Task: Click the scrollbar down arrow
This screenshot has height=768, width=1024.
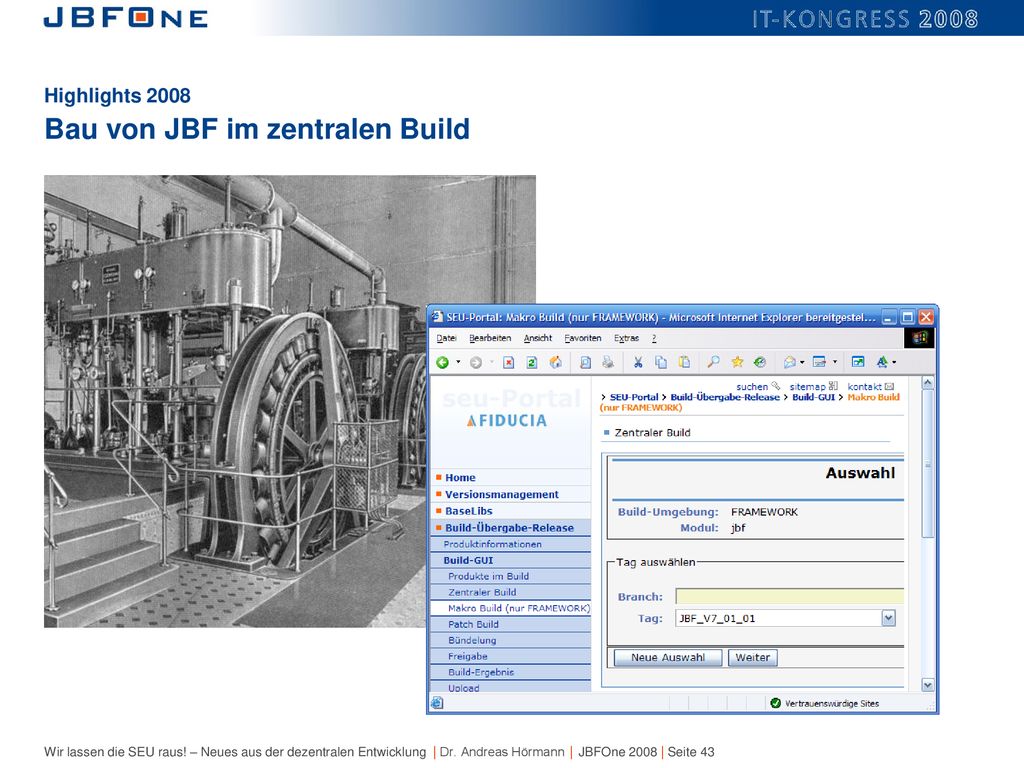Action: tap(927, 685)
